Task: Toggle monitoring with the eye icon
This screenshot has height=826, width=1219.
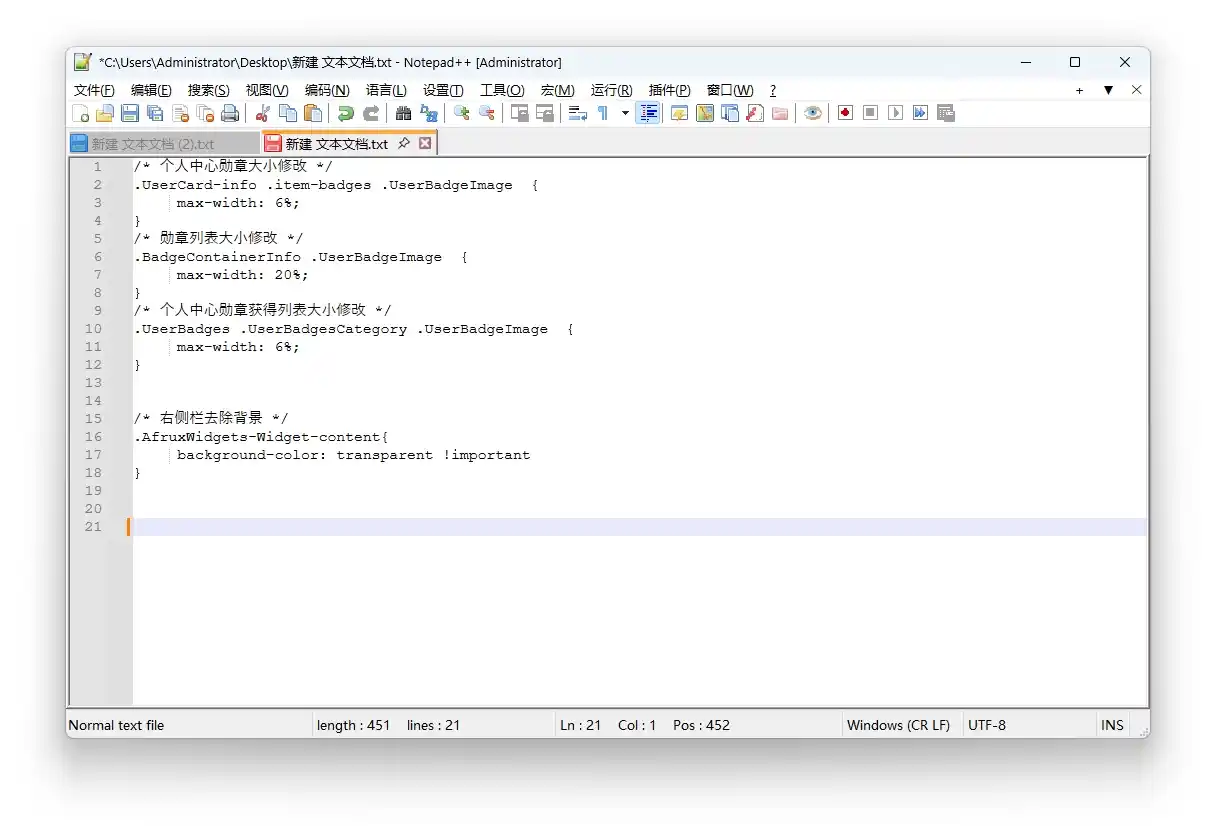Action: 813,113
